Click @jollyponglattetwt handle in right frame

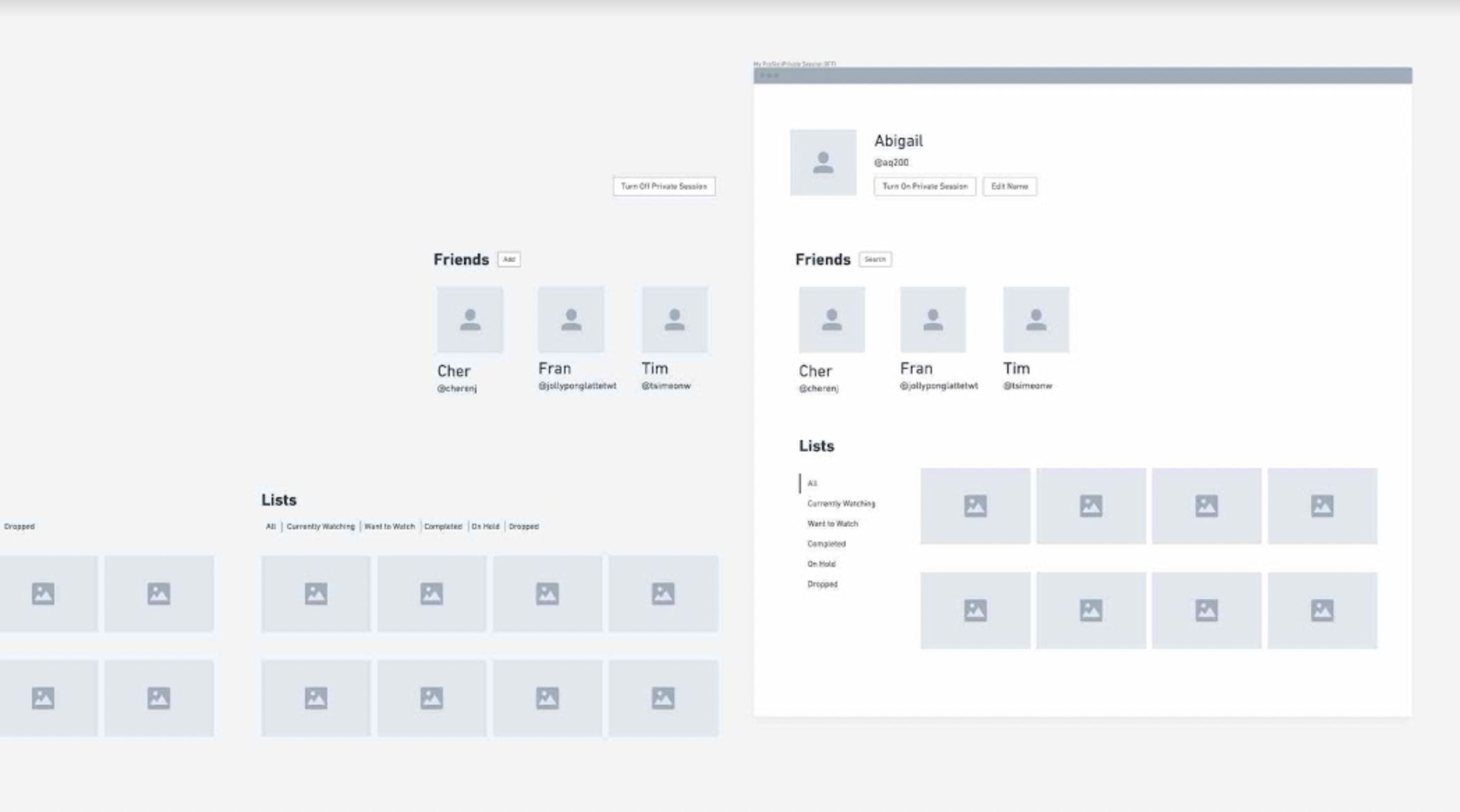[938, 386]
